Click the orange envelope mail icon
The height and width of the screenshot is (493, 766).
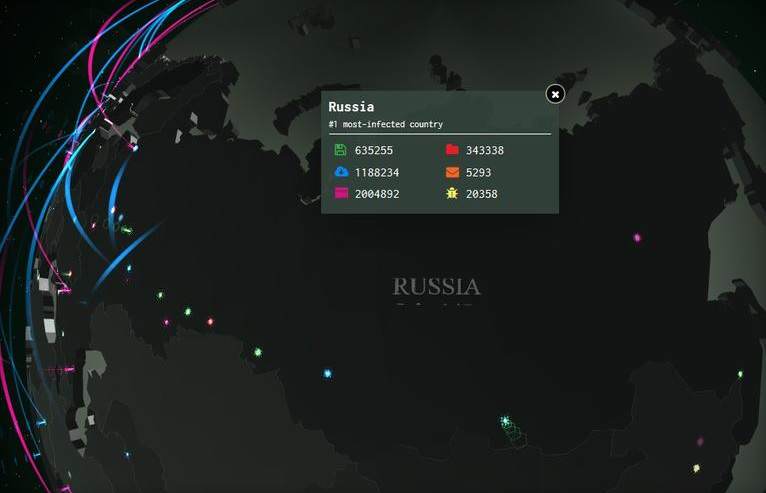pos(452,172)
